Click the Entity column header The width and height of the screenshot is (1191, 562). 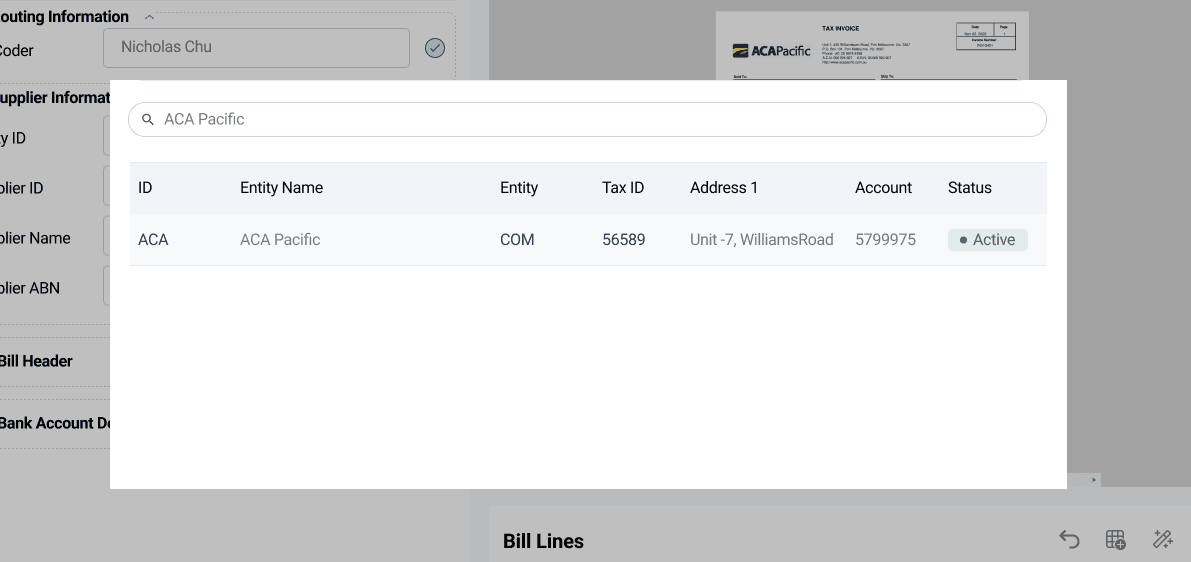coord(519,188)
